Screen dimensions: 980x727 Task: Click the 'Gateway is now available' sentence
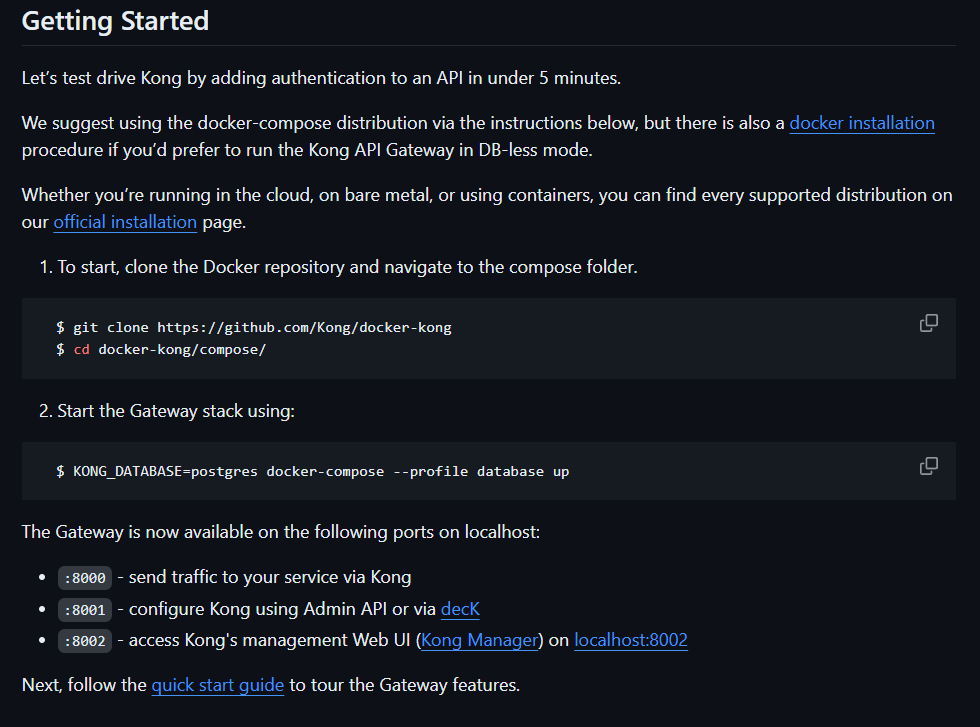coord(281,532)
